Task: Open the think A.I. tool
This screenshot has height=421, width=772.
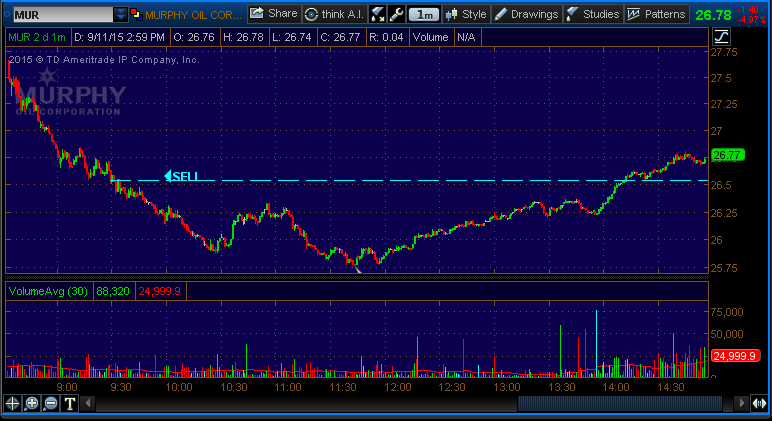Action: click(333, 14)
